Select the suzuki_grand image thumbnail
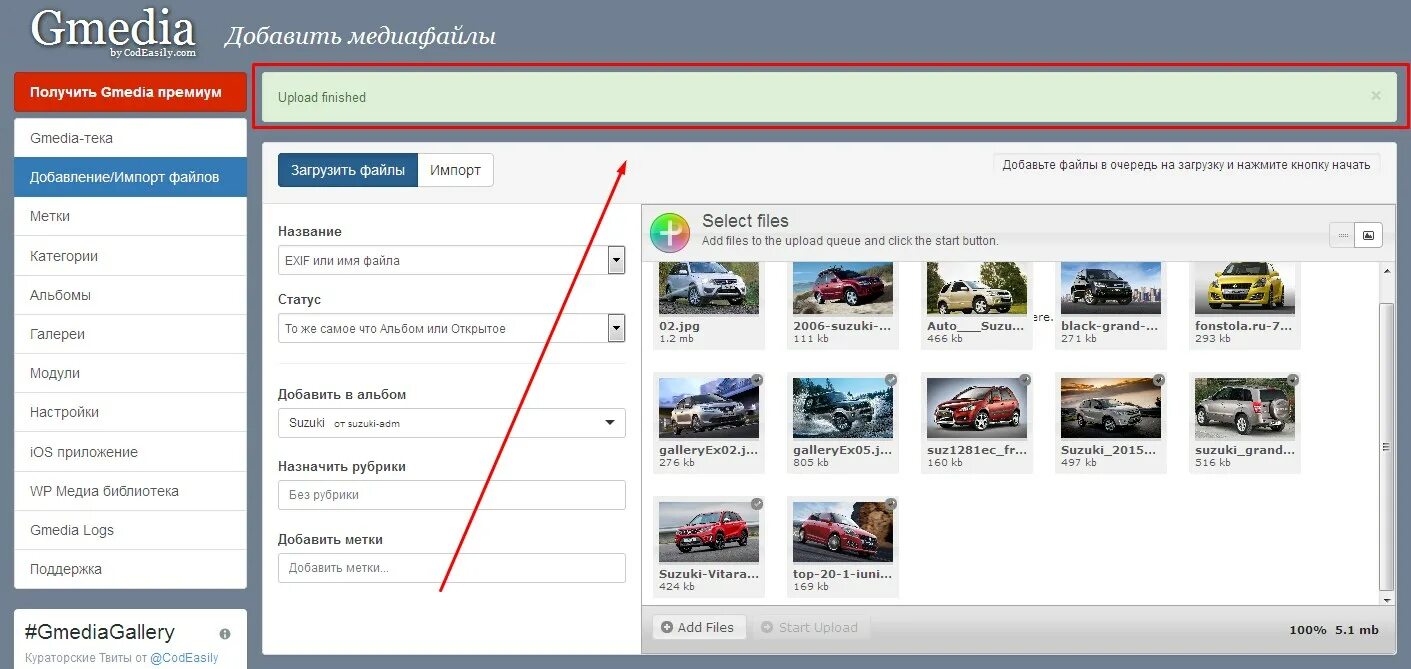This screenshot has height=669, width=1411. 1244,408
